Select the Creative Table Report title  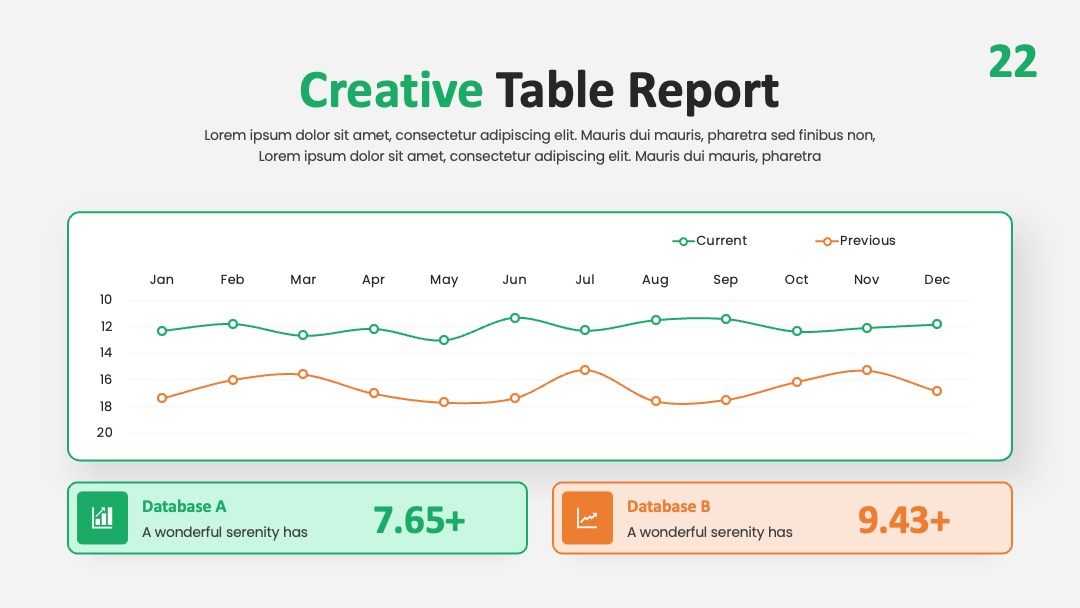(539, 90)
